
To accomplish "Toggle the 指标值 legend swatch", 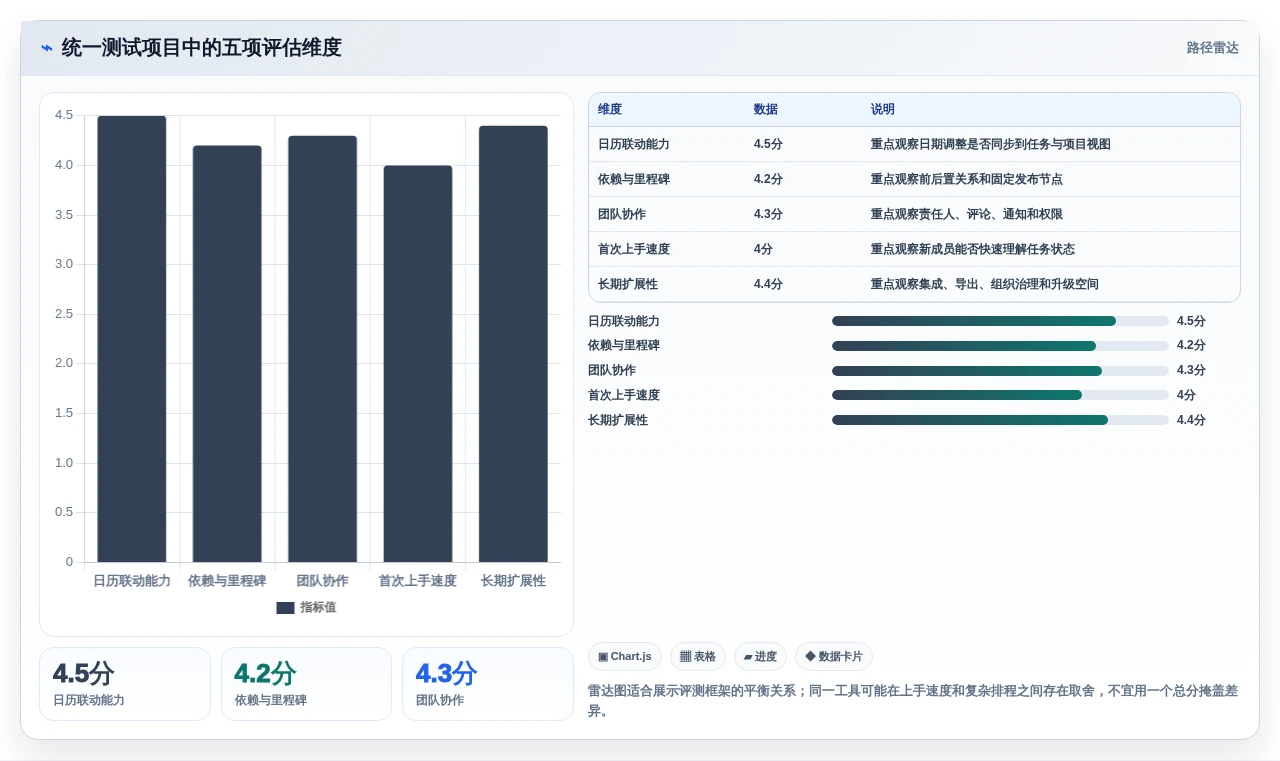I will coord(285,608).
